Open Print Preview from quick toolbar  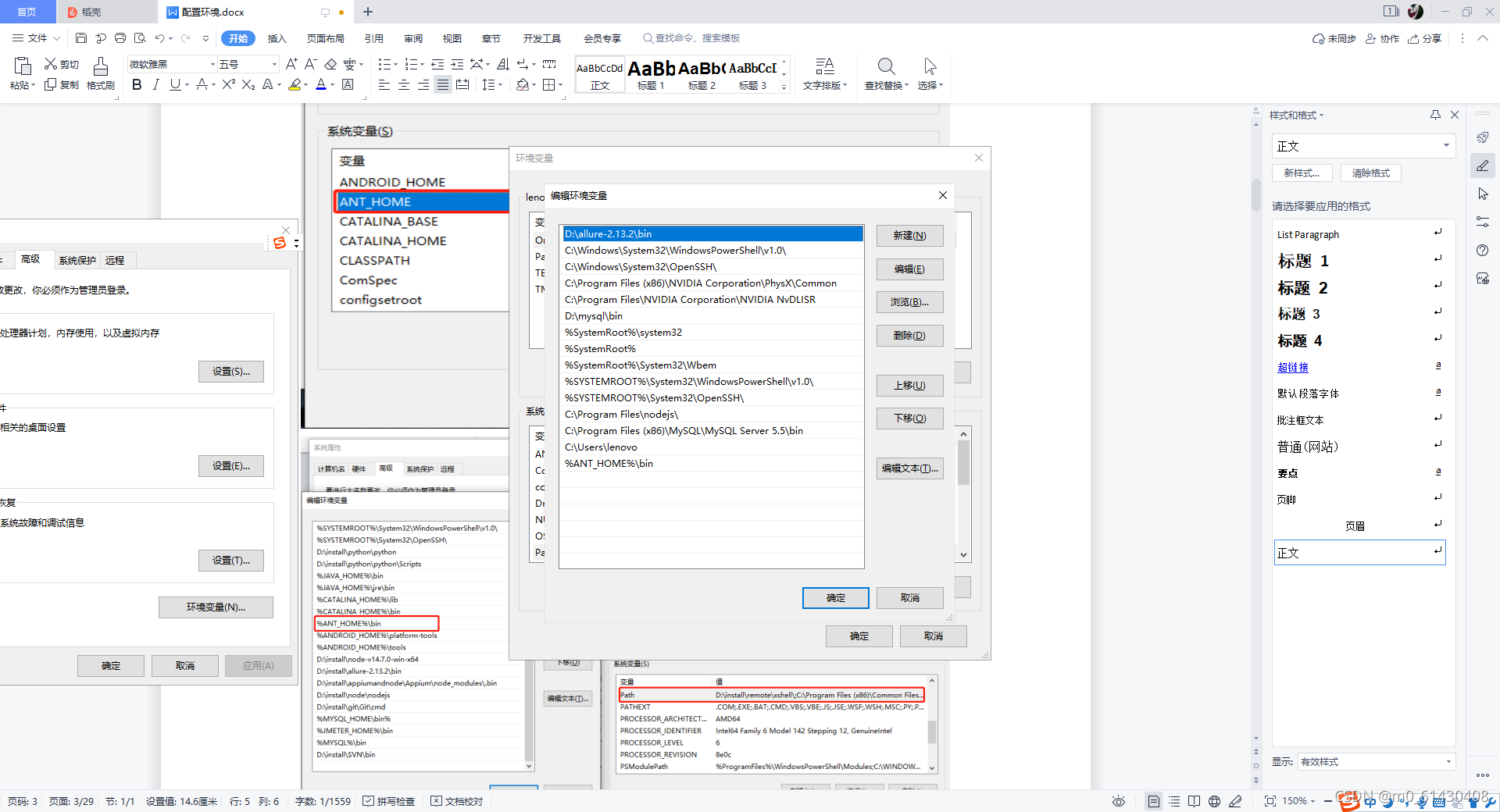140,37
